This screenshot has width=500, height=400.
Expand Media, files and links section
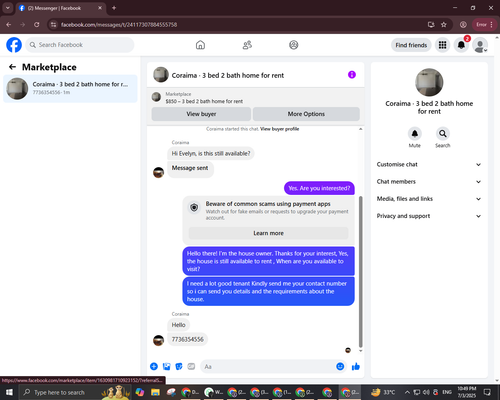click(429, 199)
